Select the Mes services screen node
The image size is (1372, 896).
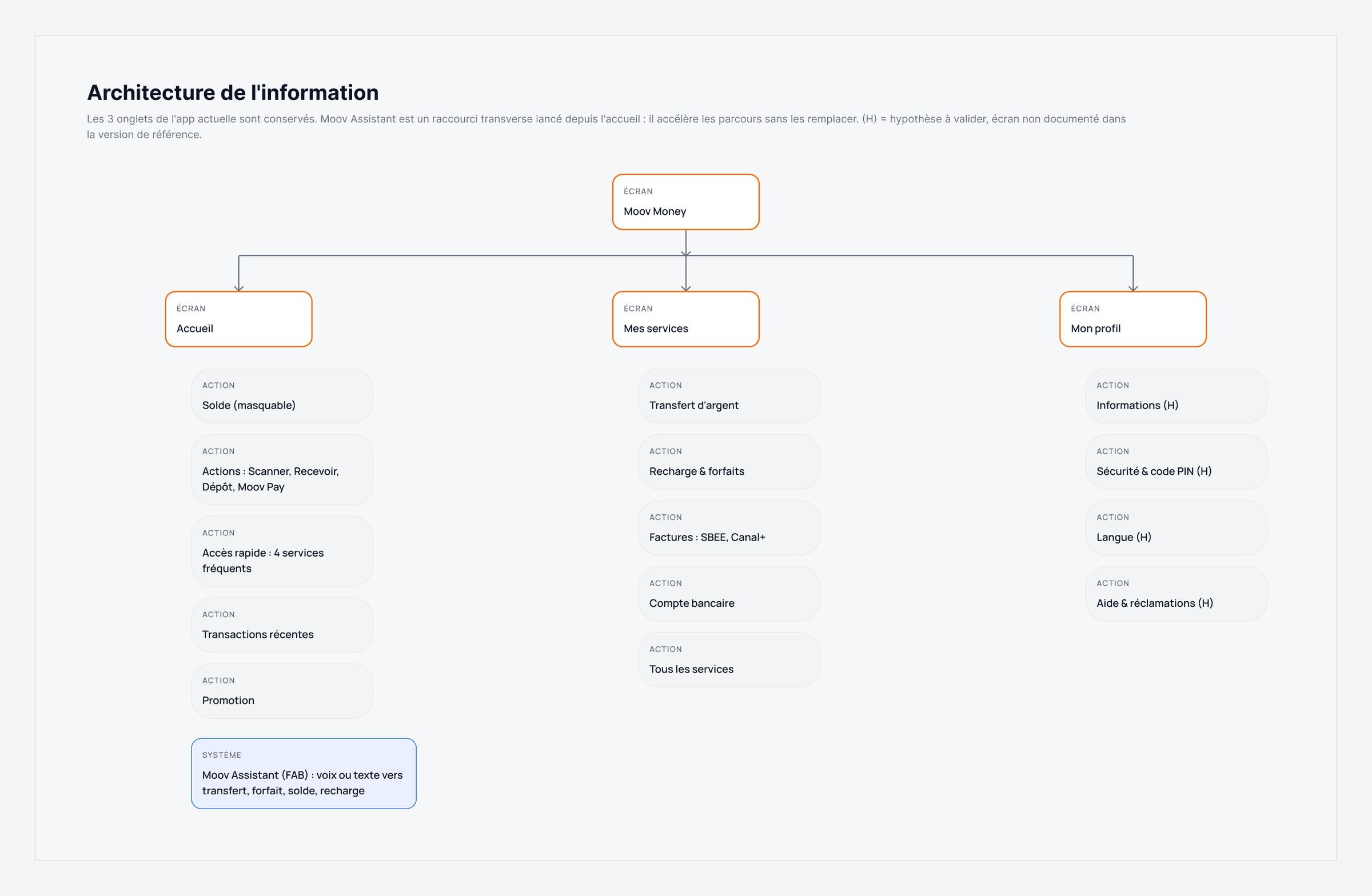point(685,319)
